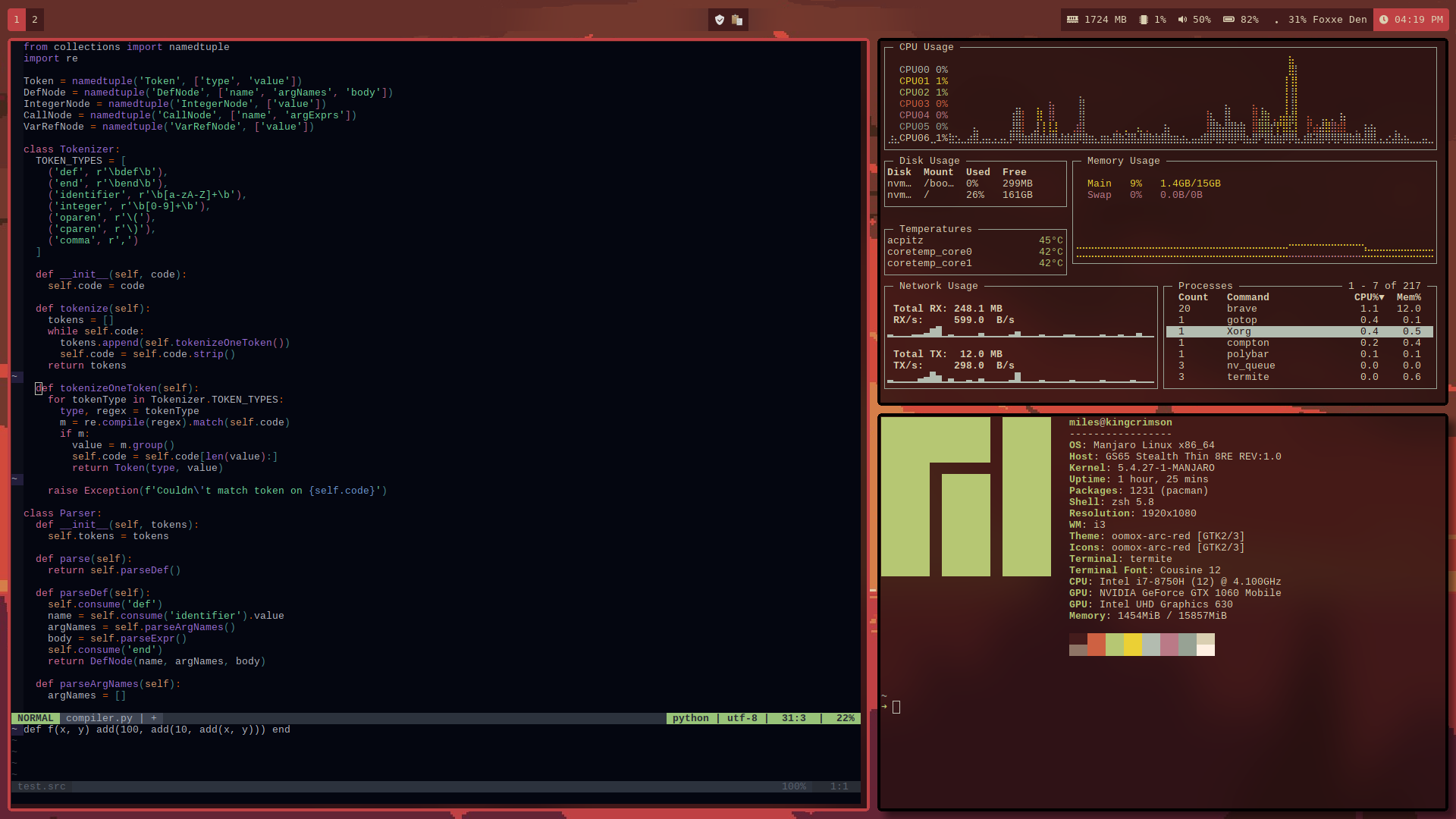Click the CPU chip icon in polybar

(x=1144, y=20)
